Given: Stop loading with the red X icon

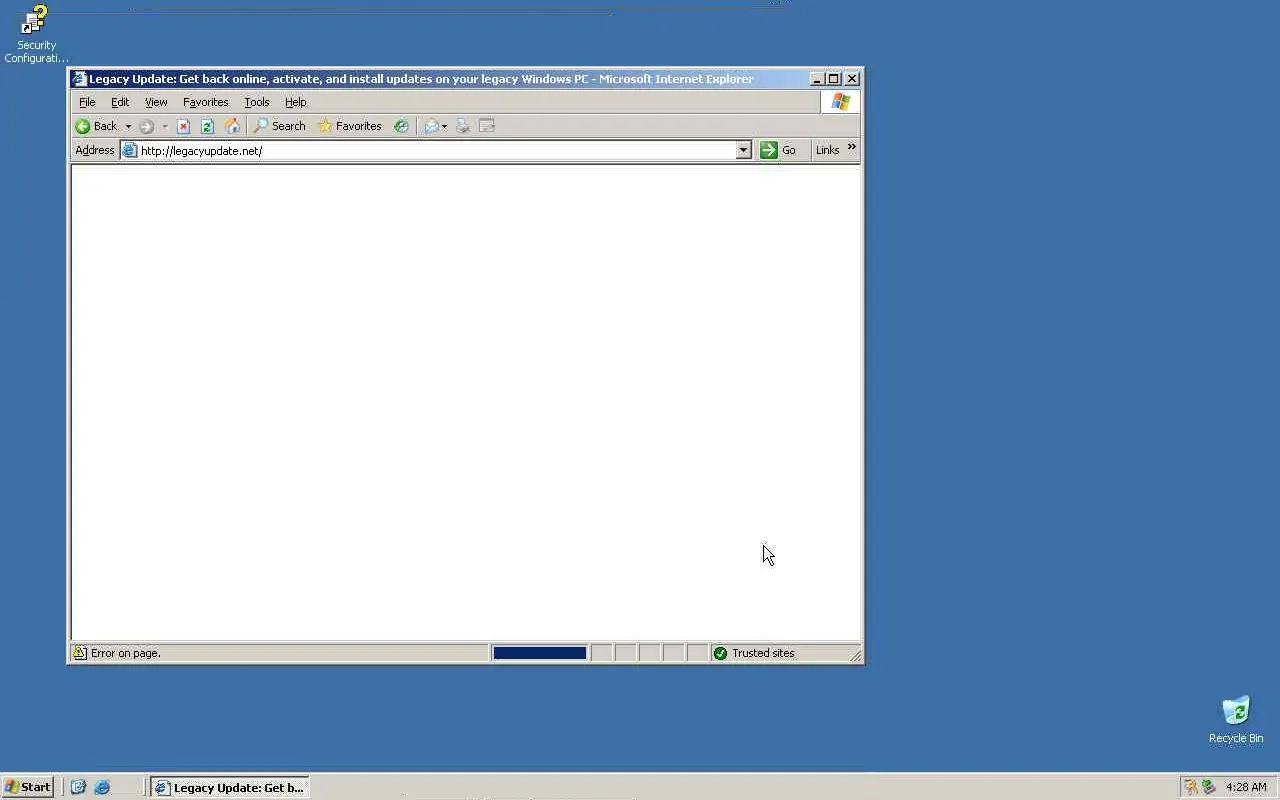Looking at the screenshot, I should [x=183, y=126].
